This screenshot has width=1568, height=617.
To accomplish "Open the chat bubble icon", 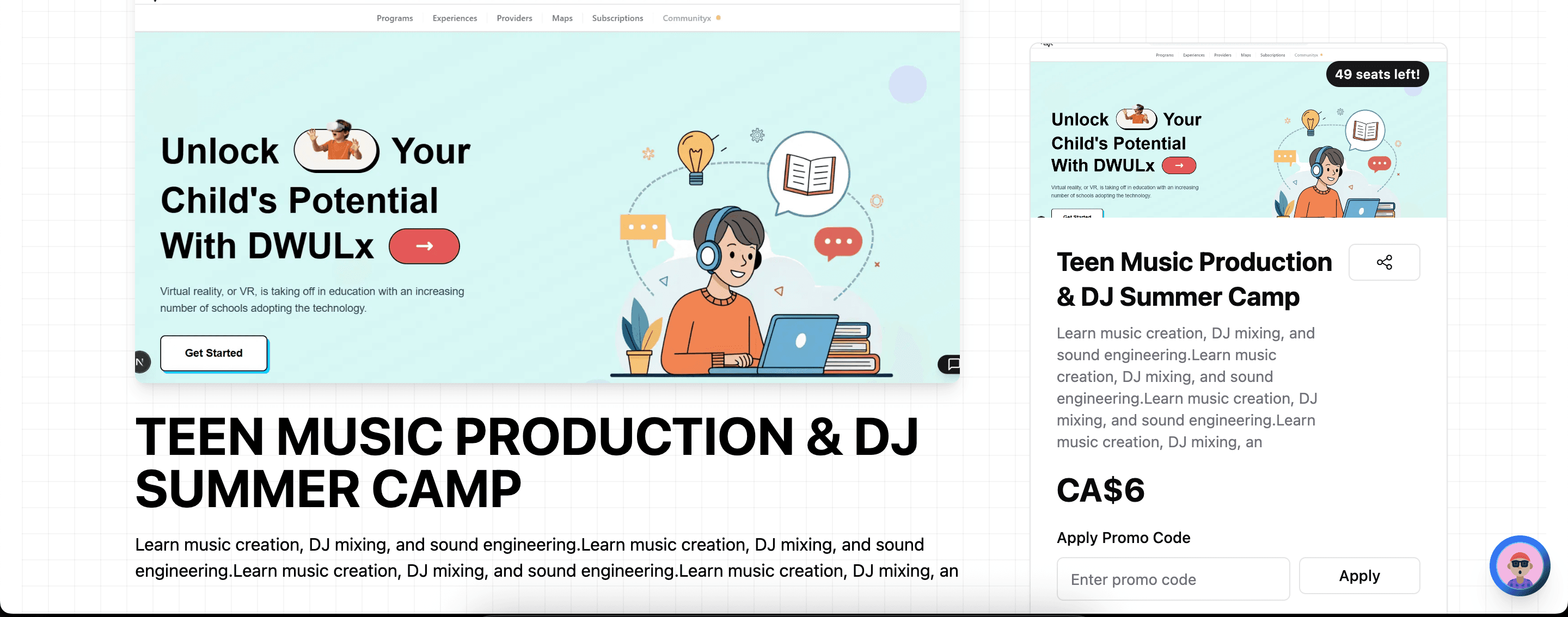I will pyautogui.click(x=952, y=364).
